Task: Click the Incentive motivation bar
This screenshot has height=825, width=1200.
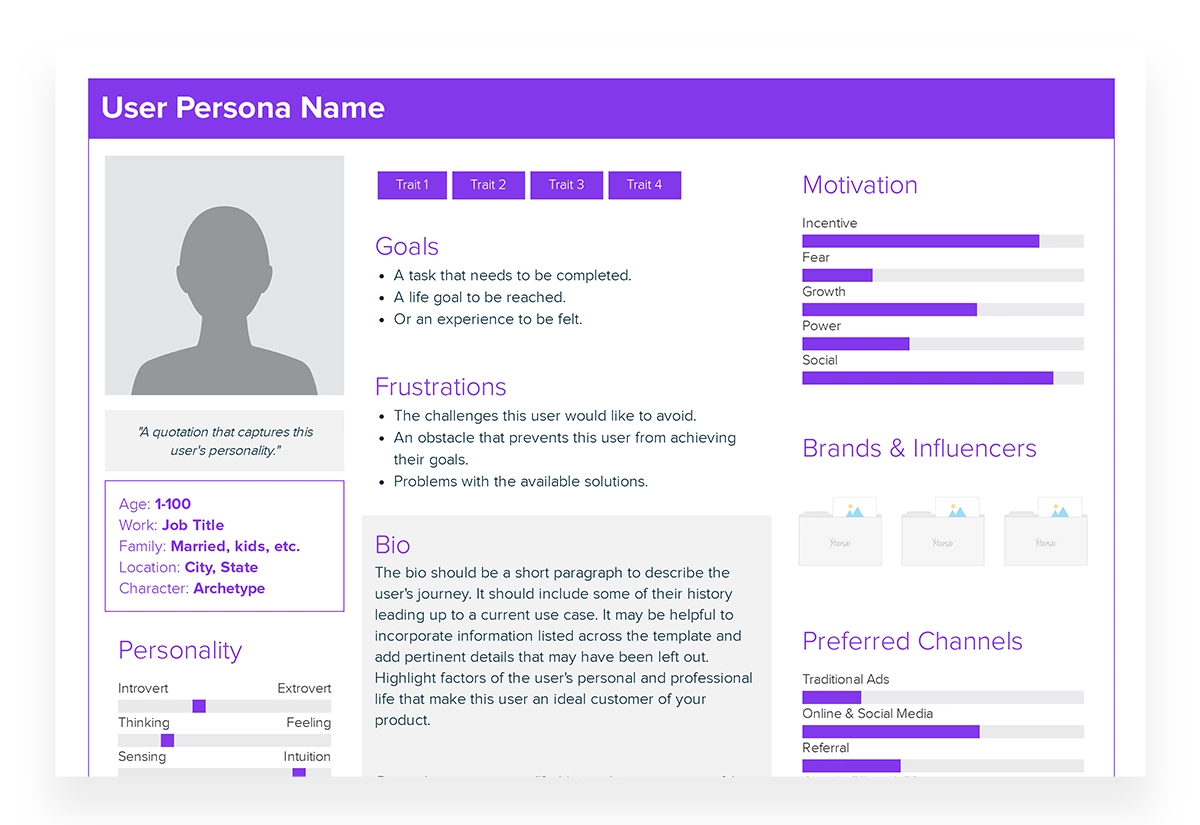Action: 918,240
